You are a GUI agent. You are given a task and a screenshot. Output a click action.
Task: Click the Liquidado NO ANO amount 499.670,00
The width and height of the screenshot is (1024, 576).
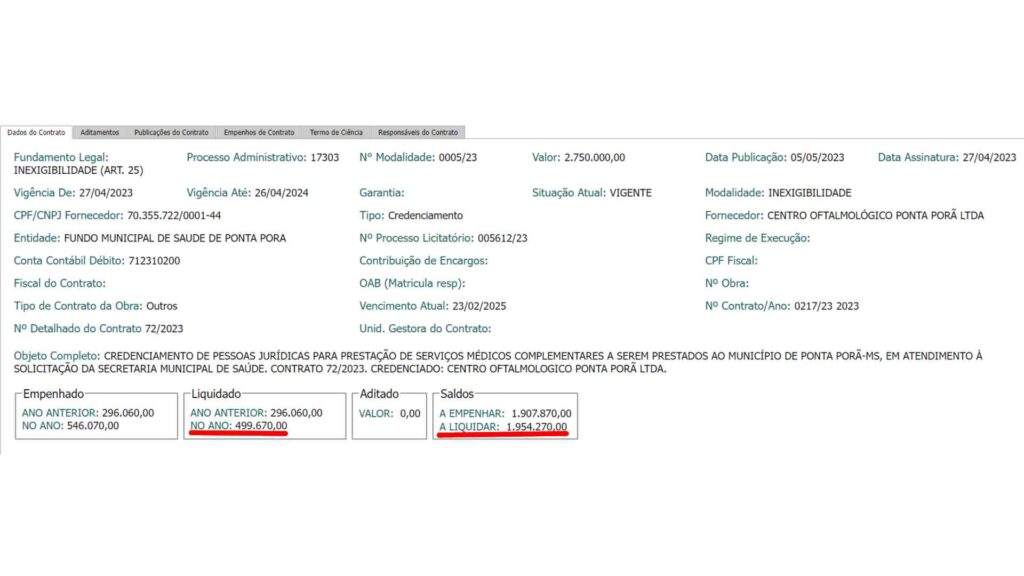point(256,425)
